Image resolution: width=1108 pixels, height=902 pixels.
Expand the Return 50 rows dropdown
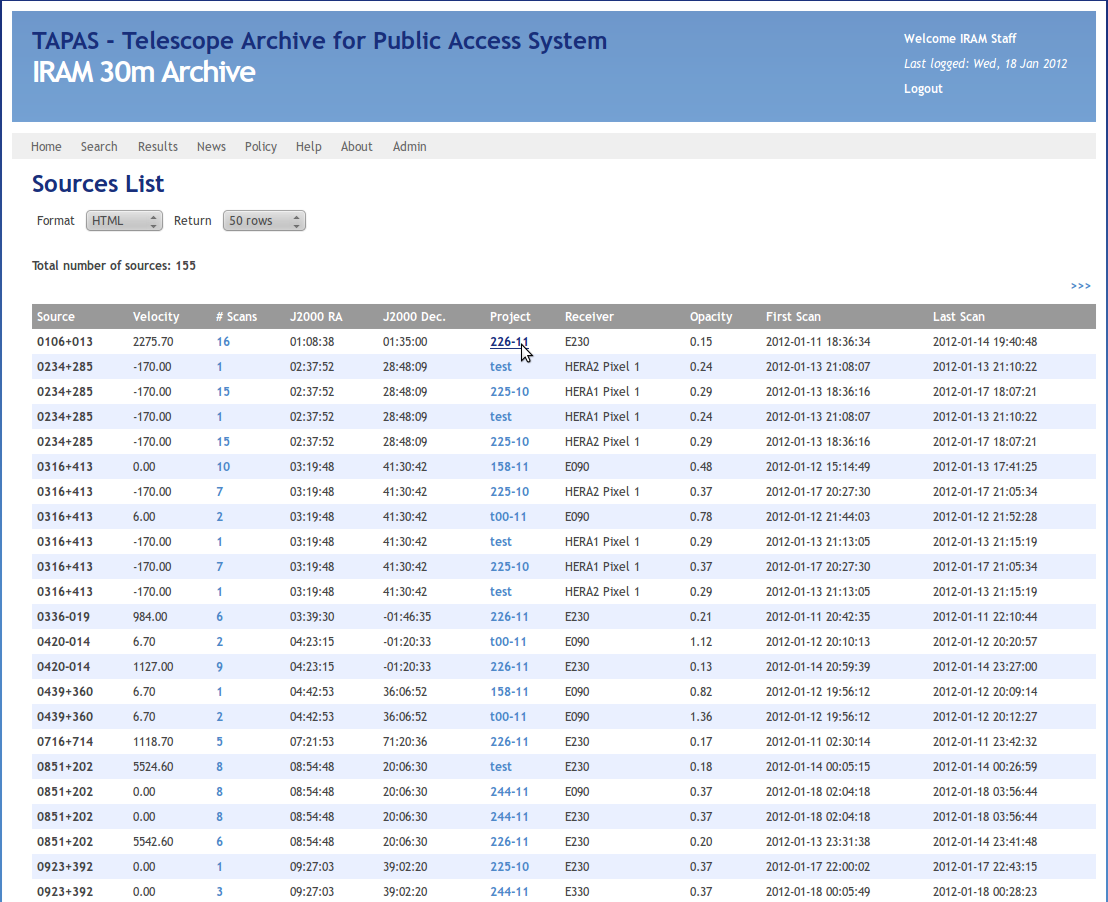(x=264, y=221)
